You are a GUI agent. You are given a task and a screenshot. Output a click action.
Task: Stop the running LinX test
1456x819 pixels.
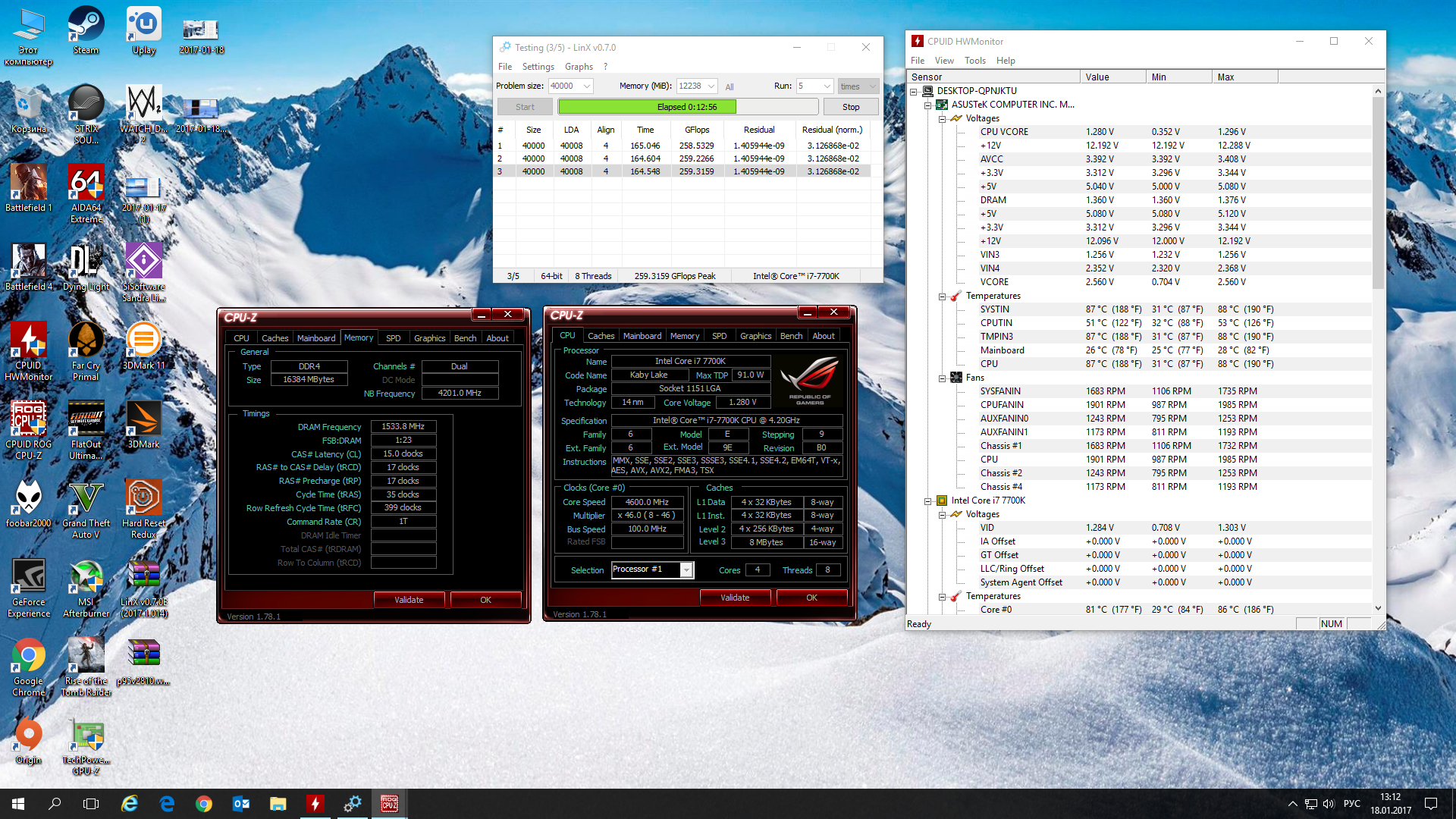click(851, 107)
